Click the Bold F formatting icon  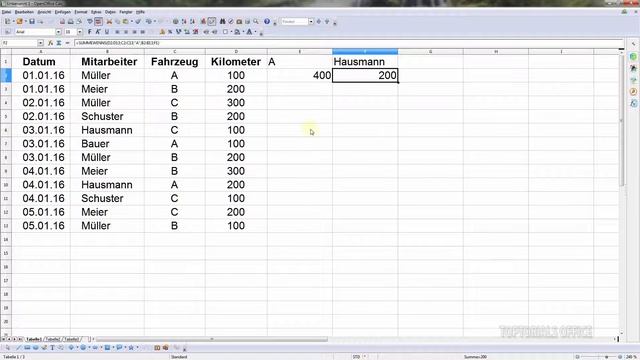[x=89, y=32]
